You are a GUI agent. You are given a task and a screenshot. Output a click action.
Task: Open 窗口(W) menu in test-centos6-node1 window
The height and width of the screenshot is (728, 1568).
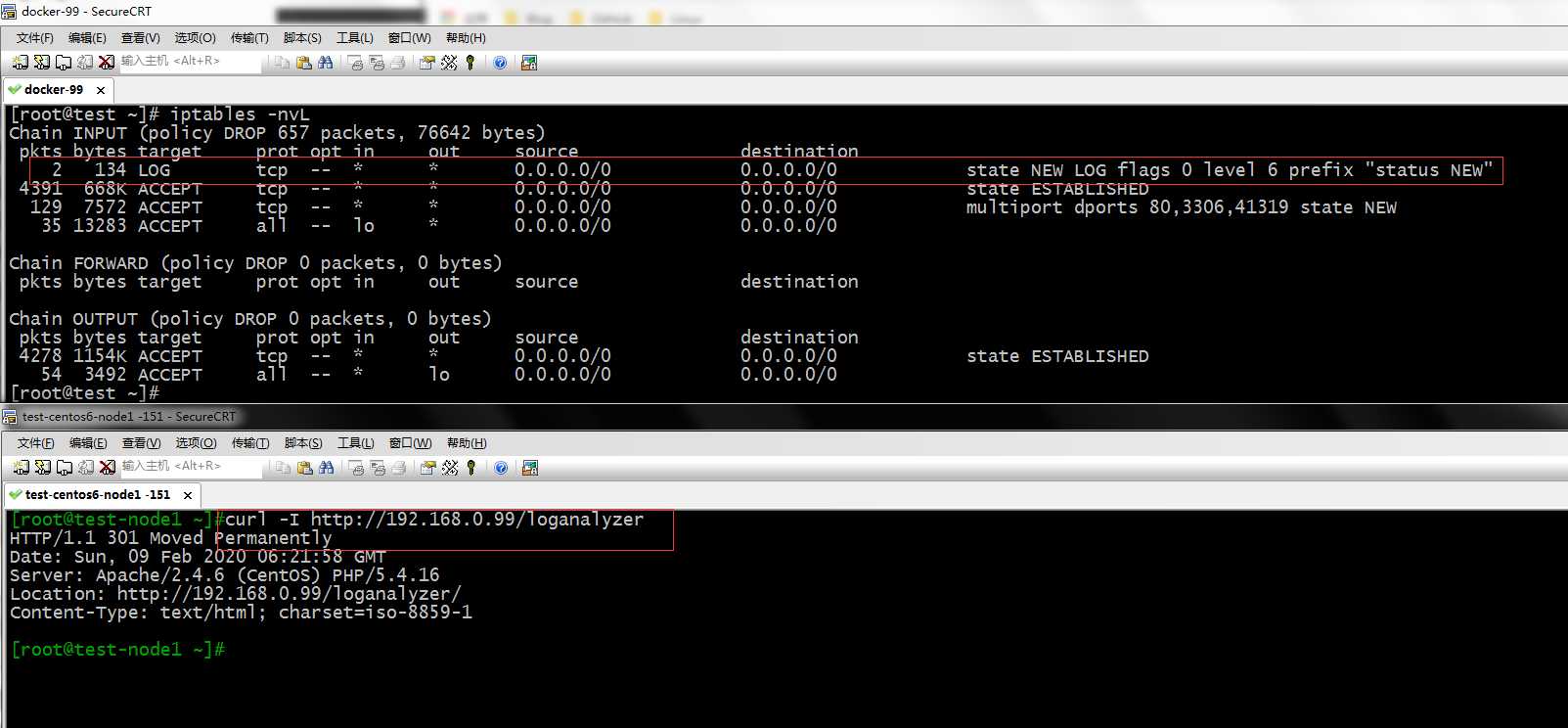pyautogui.click(x=410, y=443)
